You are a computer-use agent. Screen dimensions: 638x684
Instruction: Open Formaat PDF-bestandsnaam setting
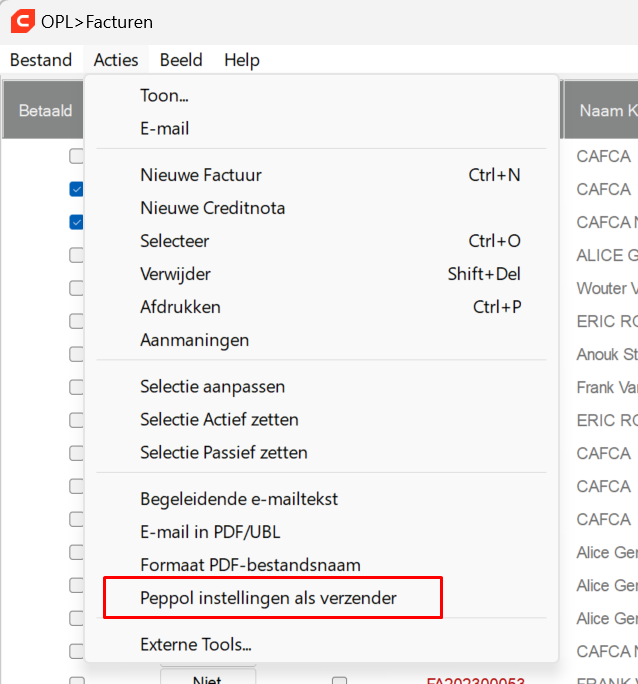[x=321, y=565]
